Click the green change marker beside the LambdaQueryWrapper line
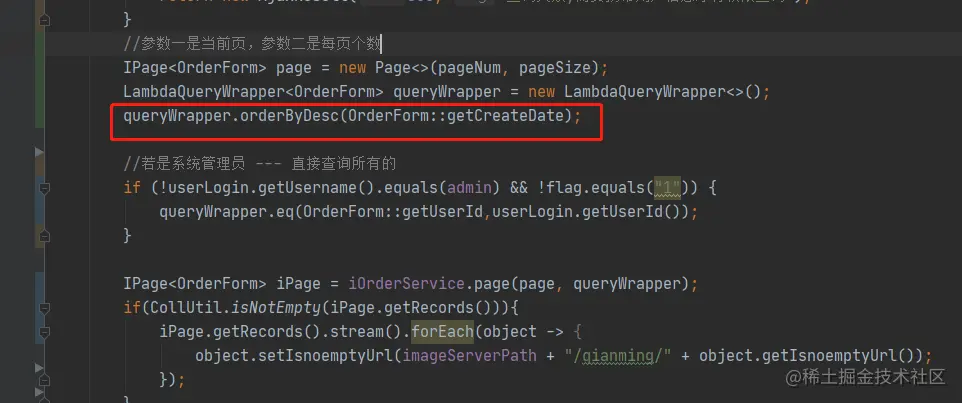 (40, 92)
